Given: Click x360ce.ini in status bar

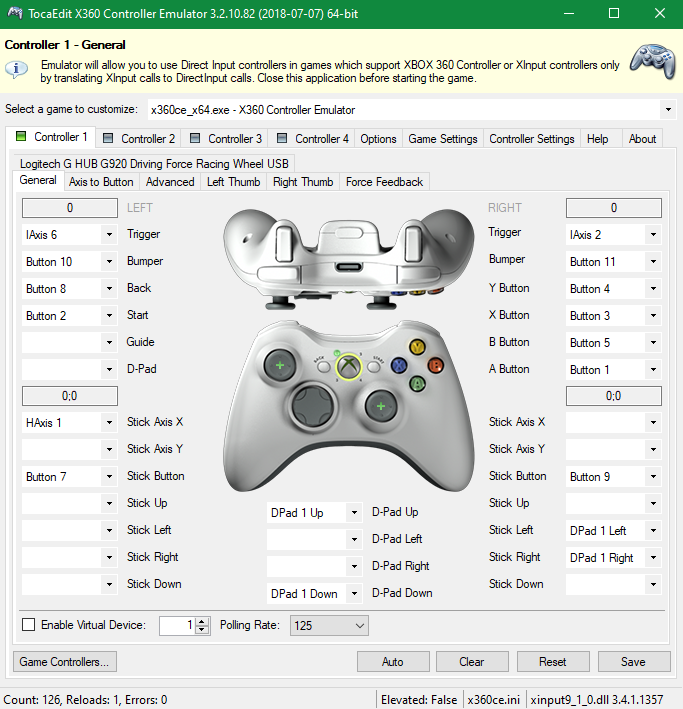Looking at the screenshot, I should [x=493, y=700].
